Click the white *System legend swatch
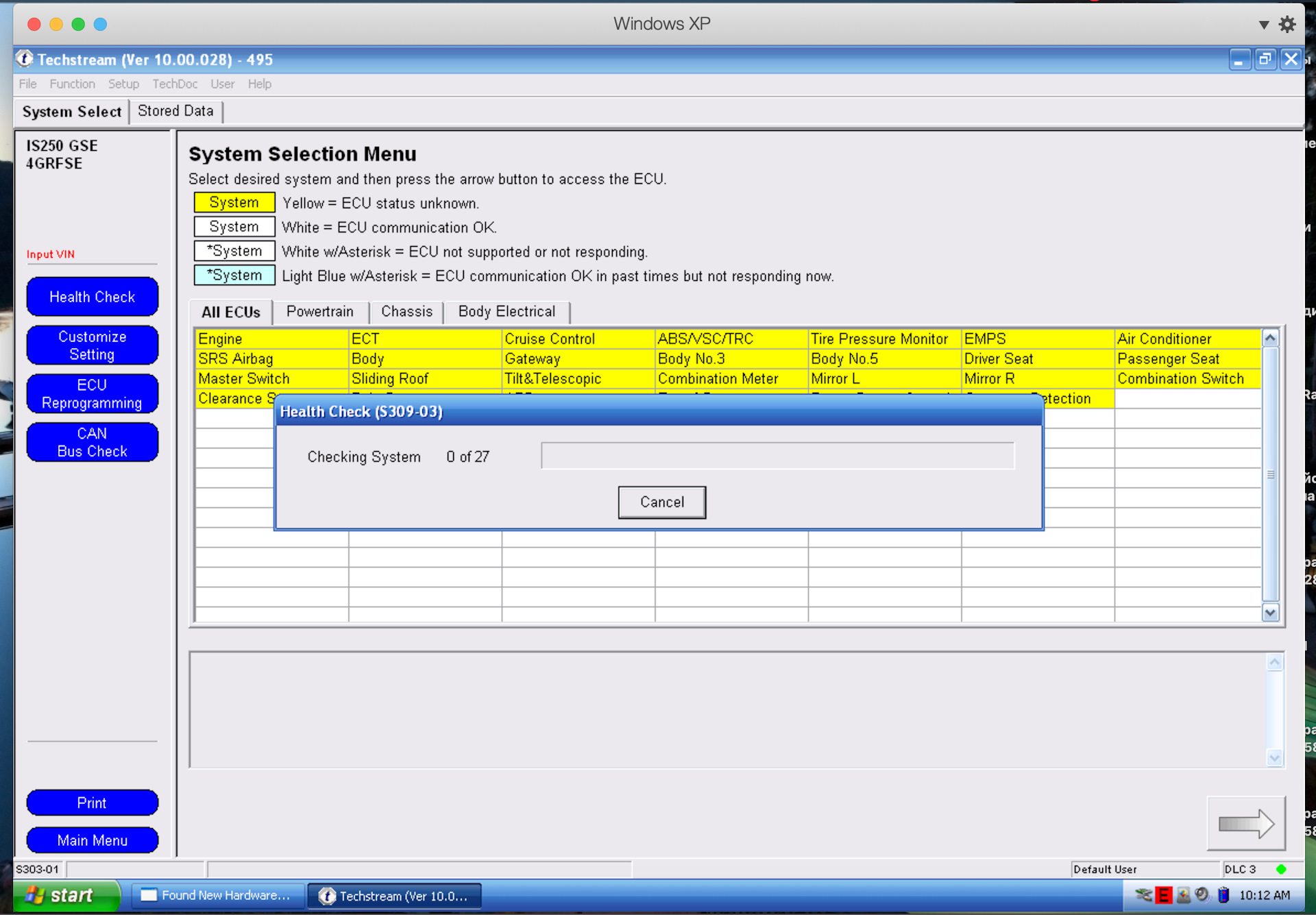Image resolution: width=1316 pixels, height=915 pixels. click(x=234, y=251)
